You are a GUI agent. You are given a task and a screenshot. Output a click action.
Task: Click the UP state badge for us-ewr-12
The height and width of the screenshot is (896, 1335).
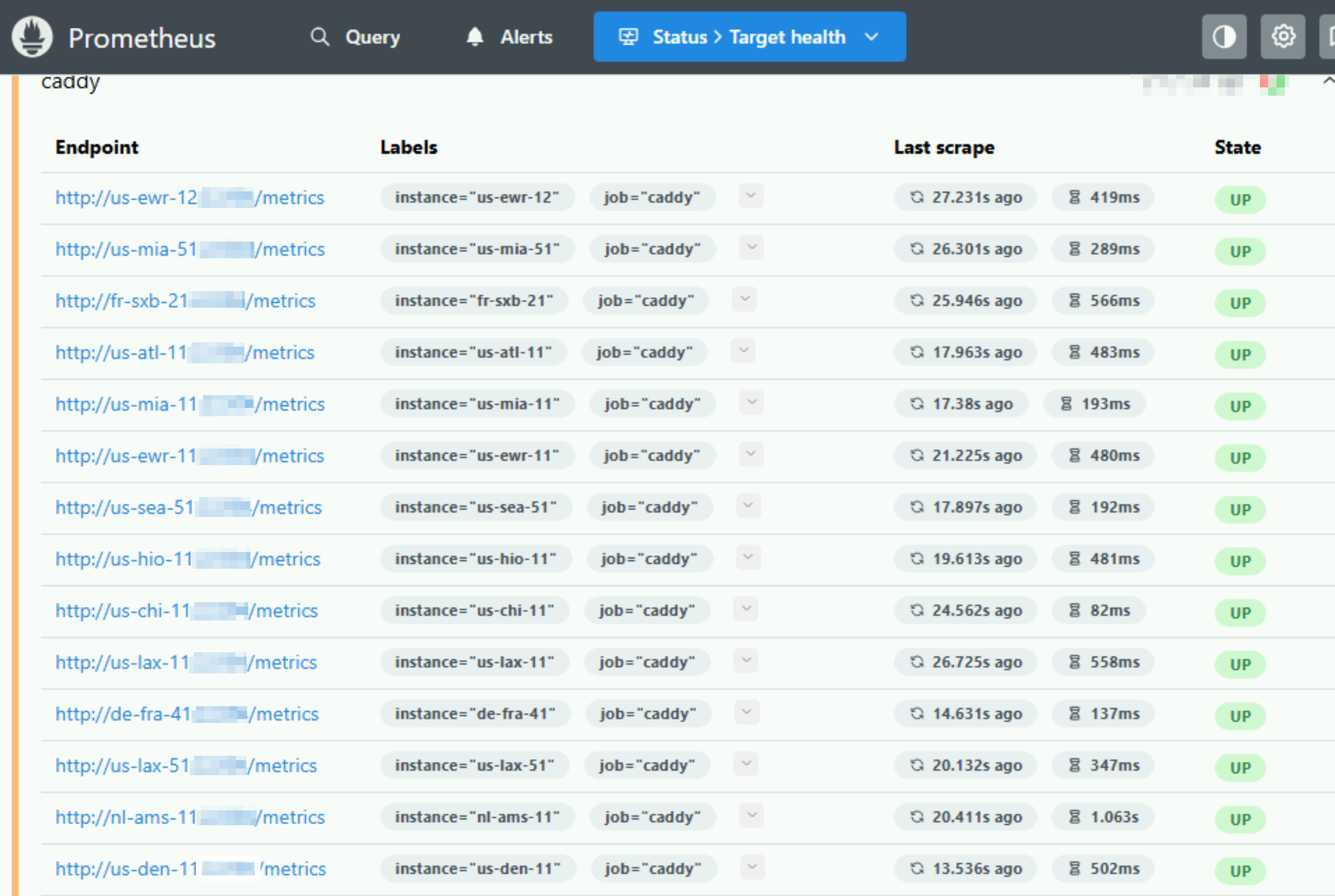point(1240,199)
